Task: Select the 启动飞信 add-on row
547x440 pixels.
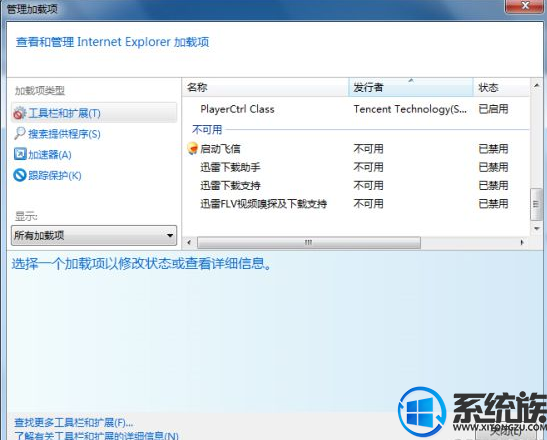Action: (355, 149)
